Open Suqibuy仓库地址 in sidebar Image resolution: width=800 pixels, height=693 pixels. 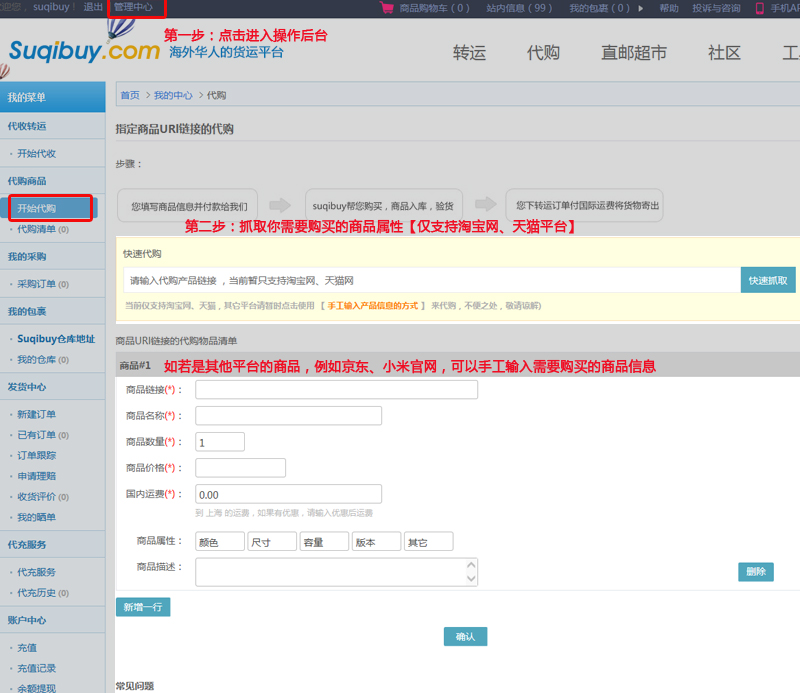coord(55,338)
